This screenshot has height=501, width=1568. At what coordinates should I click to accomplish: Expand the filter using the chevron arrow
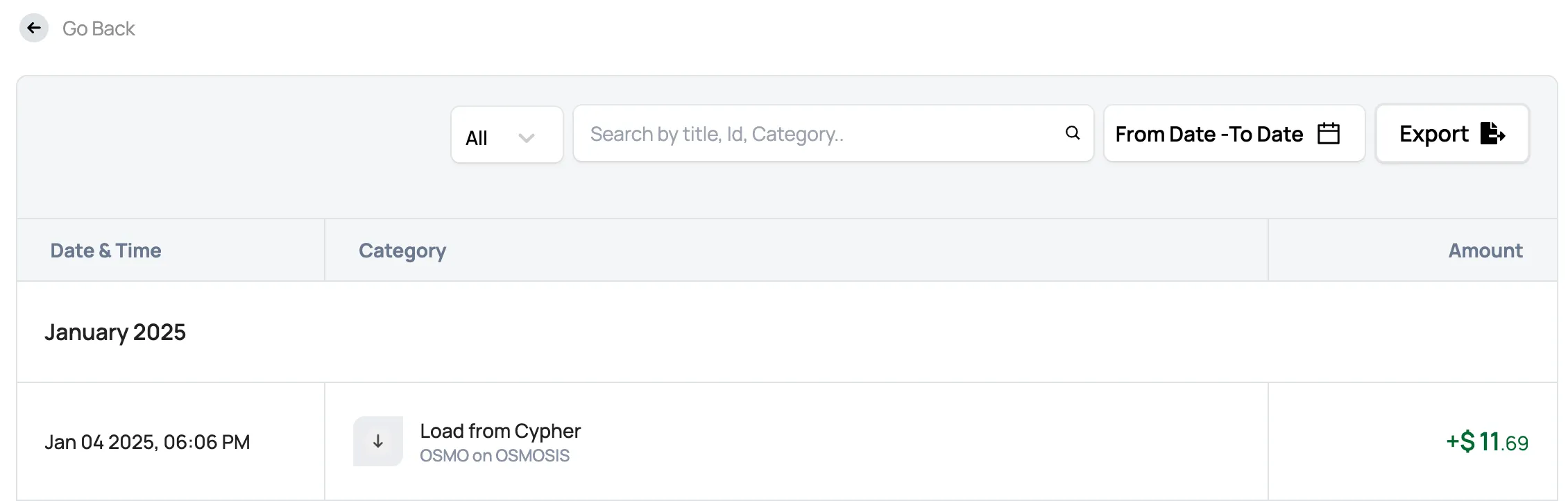pos(527,137)
